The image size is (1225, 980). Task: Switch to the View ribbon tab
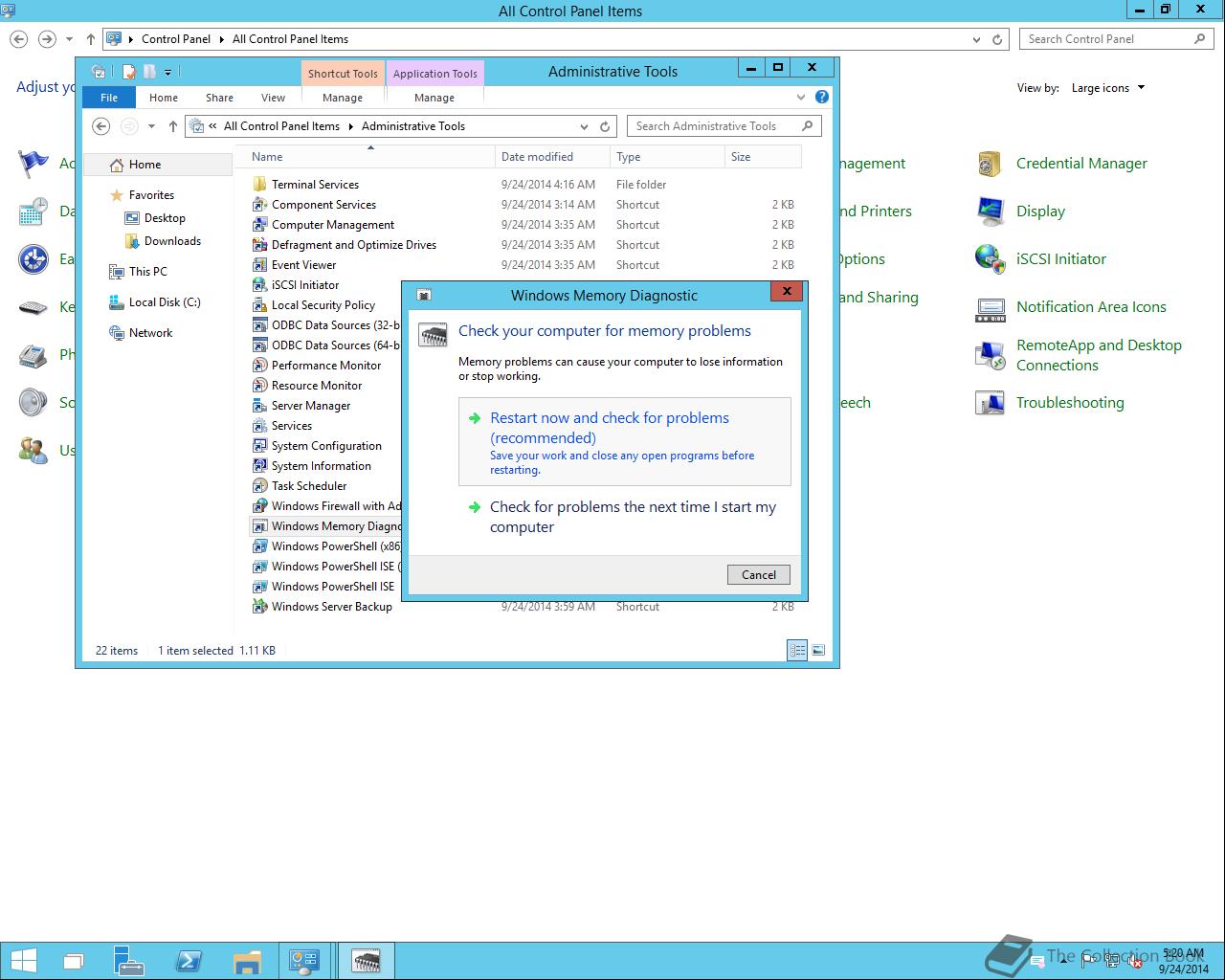(273, 98)
